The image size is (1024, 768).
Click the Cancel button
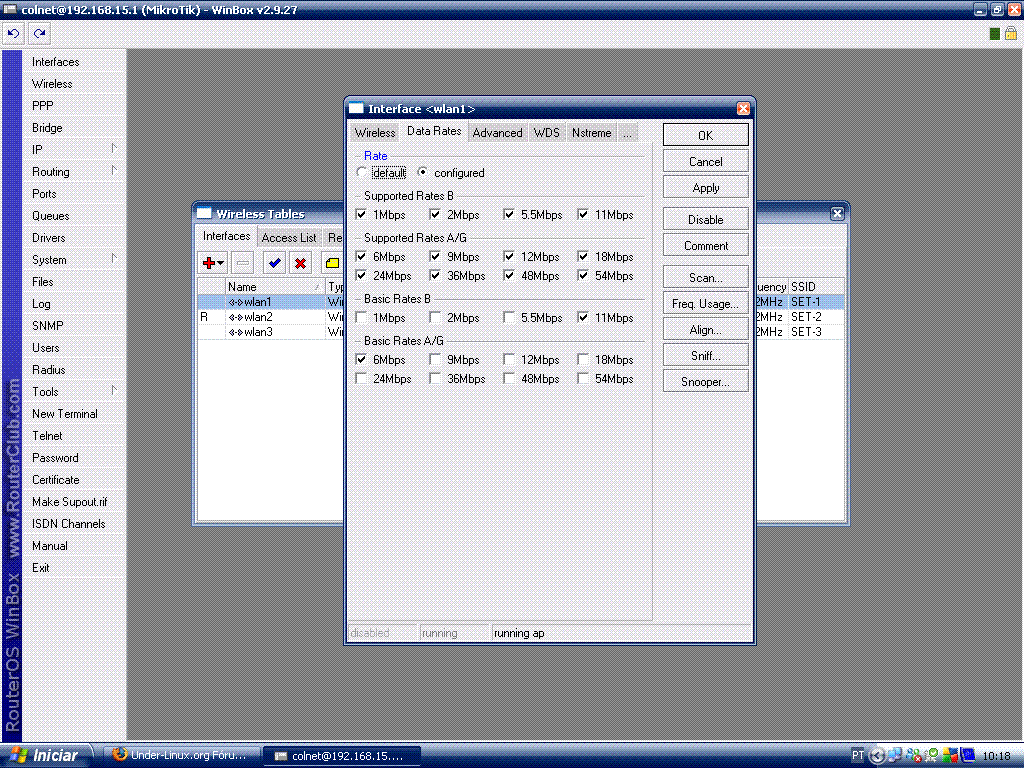coord(705,161)
